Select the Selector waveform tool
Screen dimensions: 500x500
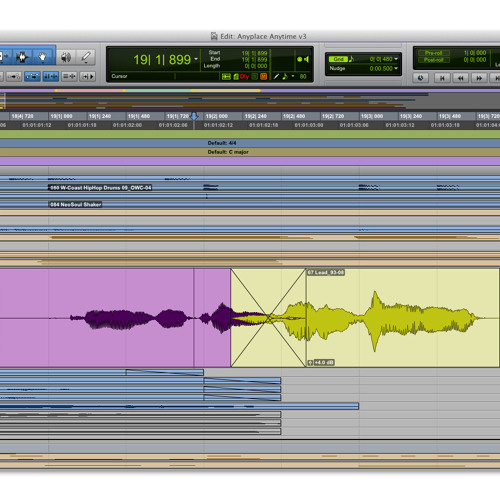click(x=22, y=57)
